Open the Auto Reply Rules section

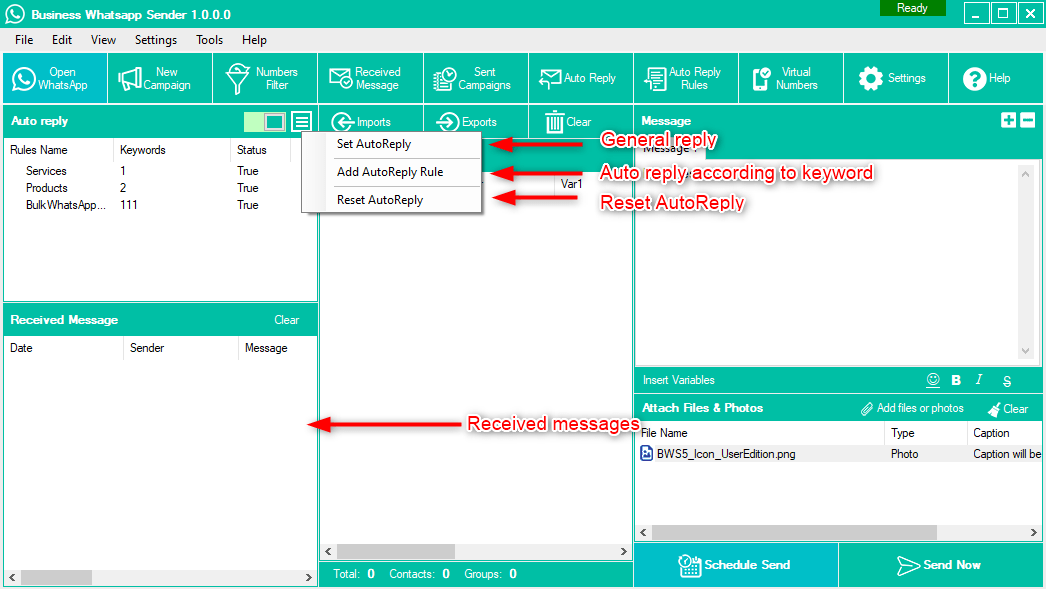[x=685, y=78]
